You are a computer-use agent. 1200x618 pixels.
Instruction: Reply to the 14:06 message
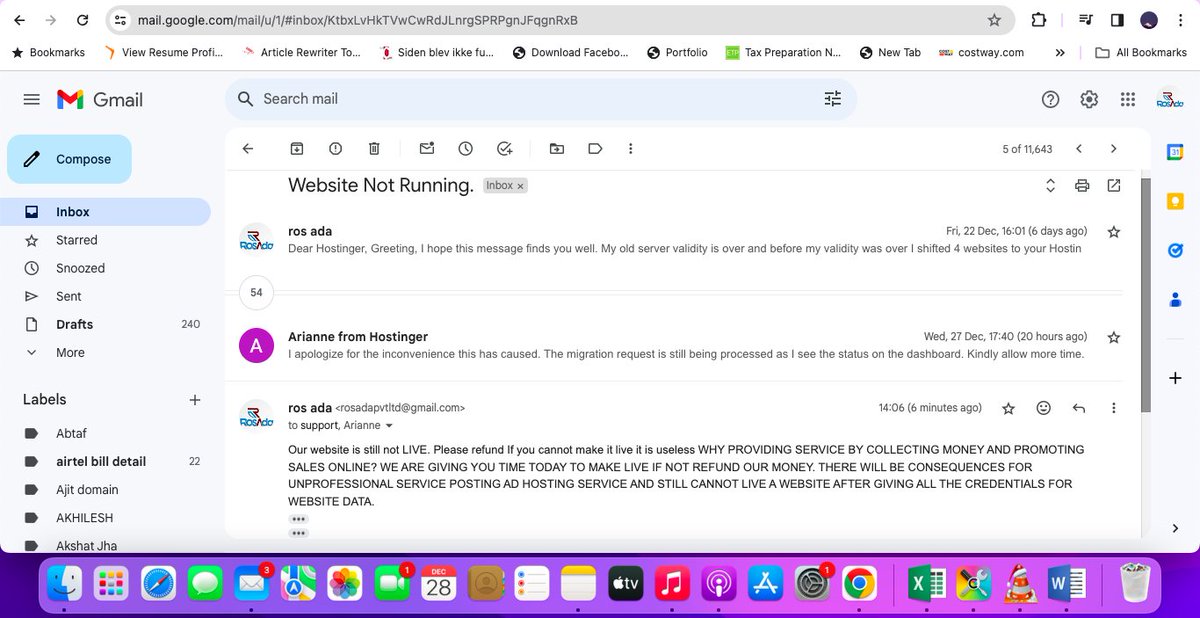coord(1079,408)
